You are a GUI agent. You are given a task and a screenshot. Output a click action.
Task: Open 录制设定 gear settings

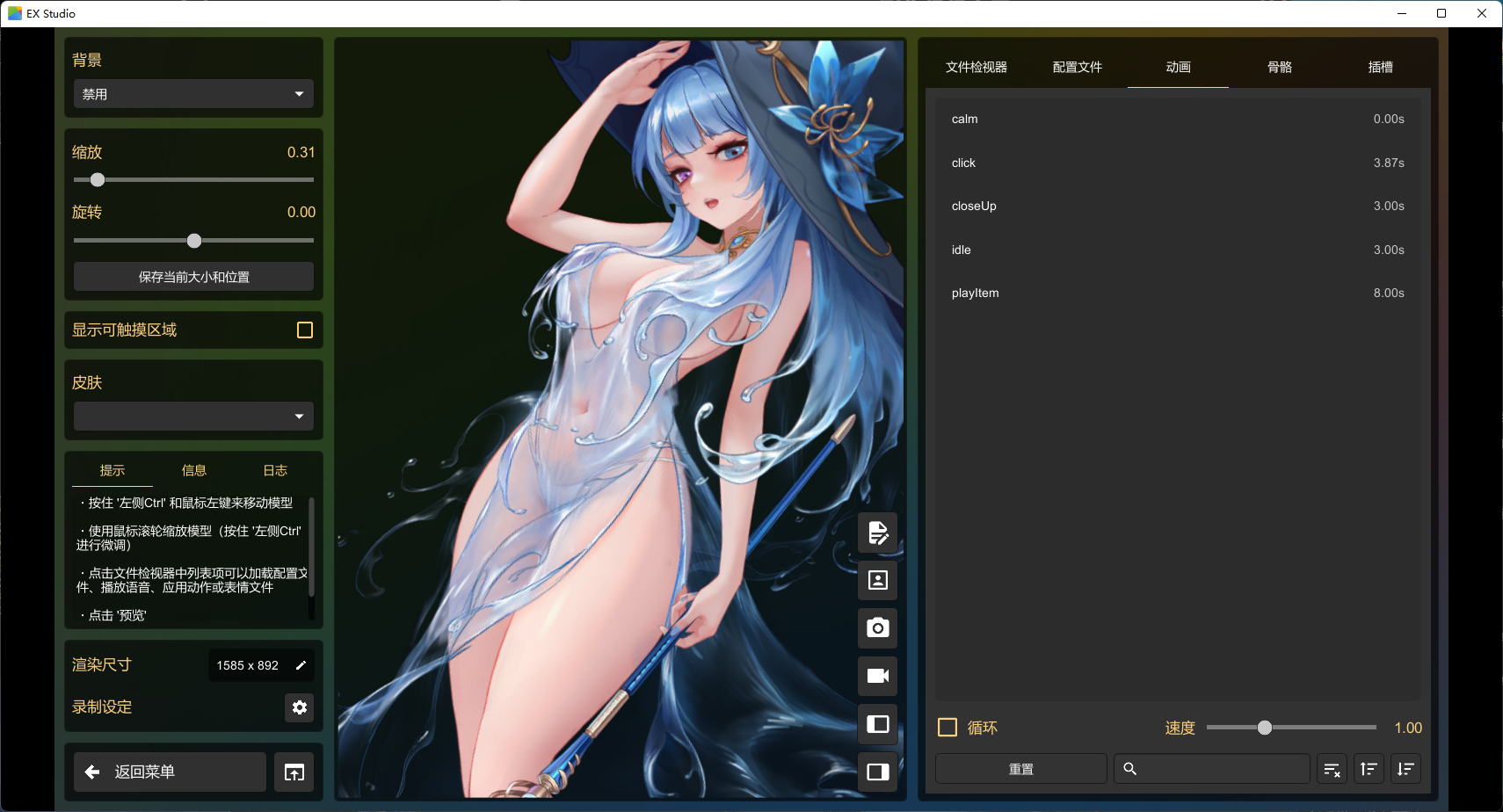tap(299, 707)
